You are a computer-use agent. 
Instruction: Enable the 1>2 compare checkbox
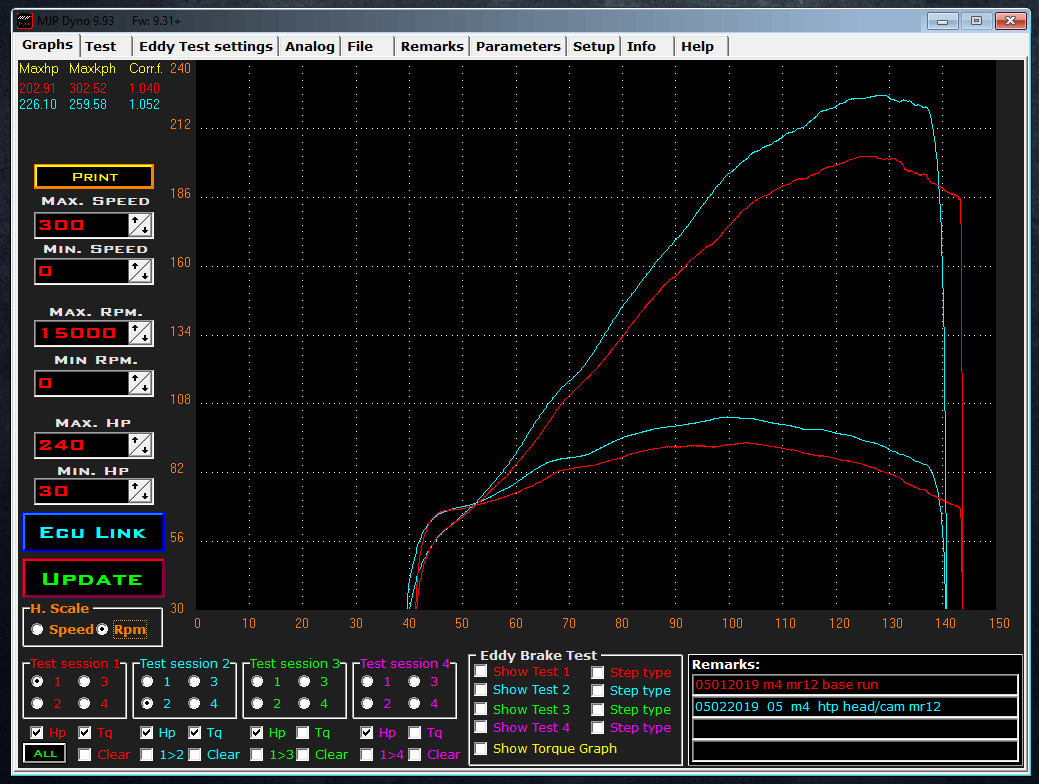click(147, 754)
